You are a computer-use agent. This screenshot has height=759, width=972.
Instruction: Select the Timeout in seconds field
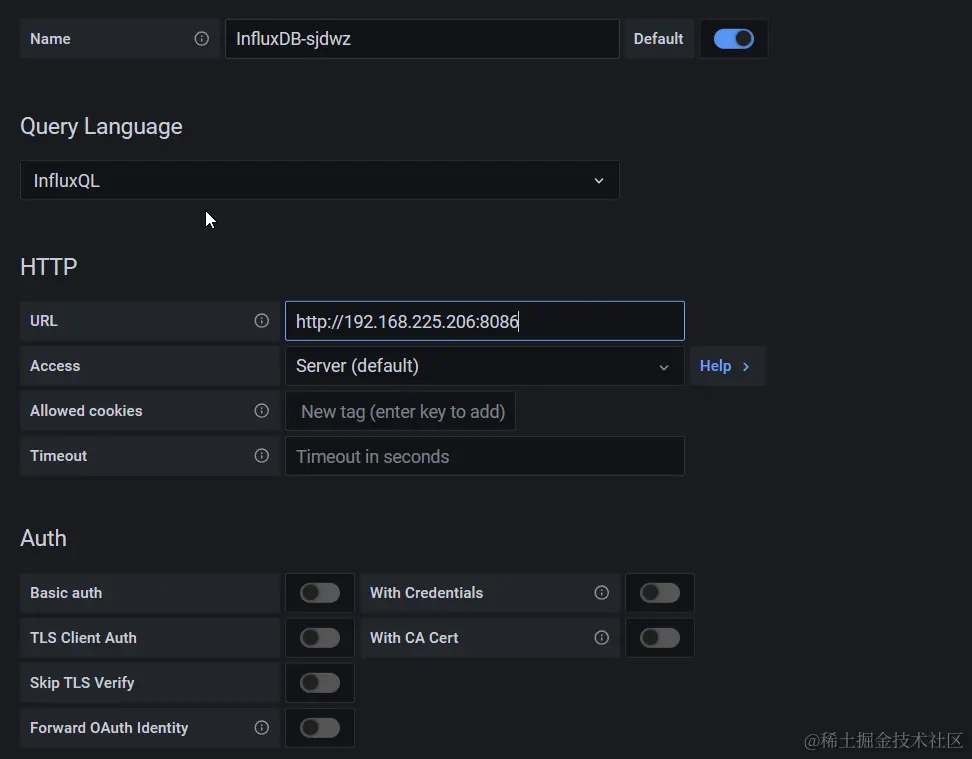coord(485,456)
